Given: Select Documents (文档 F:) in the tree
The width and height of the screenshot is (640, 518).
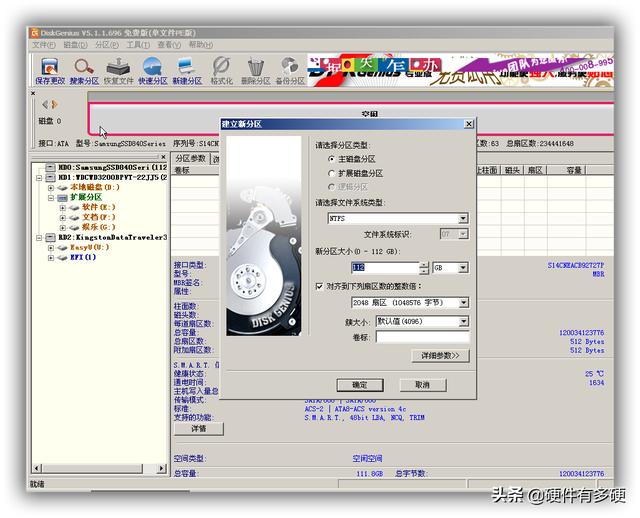Looking at the screenshot, I should [99, 217].
